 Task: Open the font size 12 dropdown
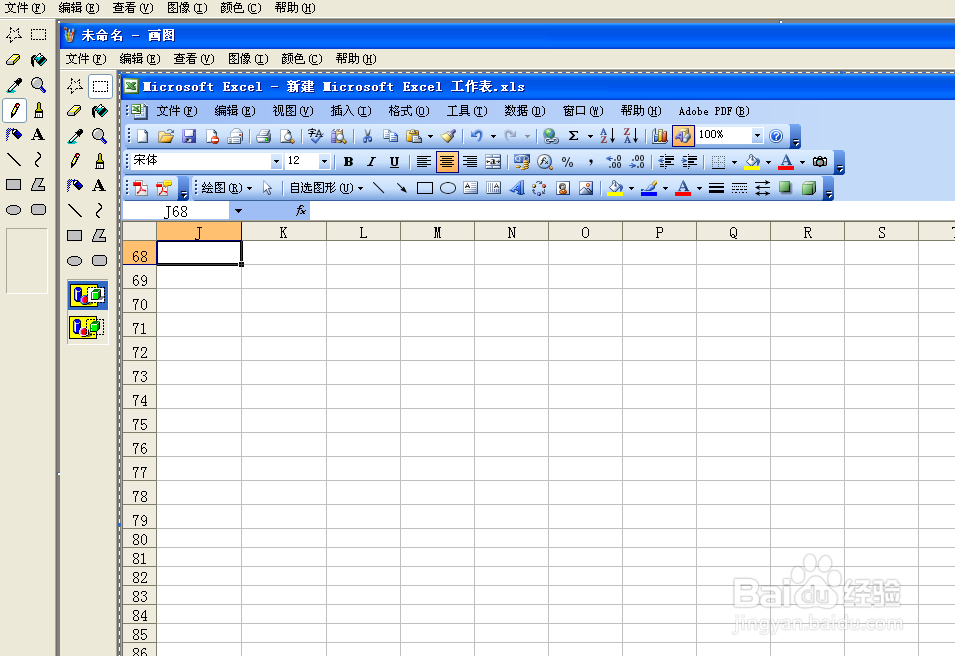pos(324,162)
